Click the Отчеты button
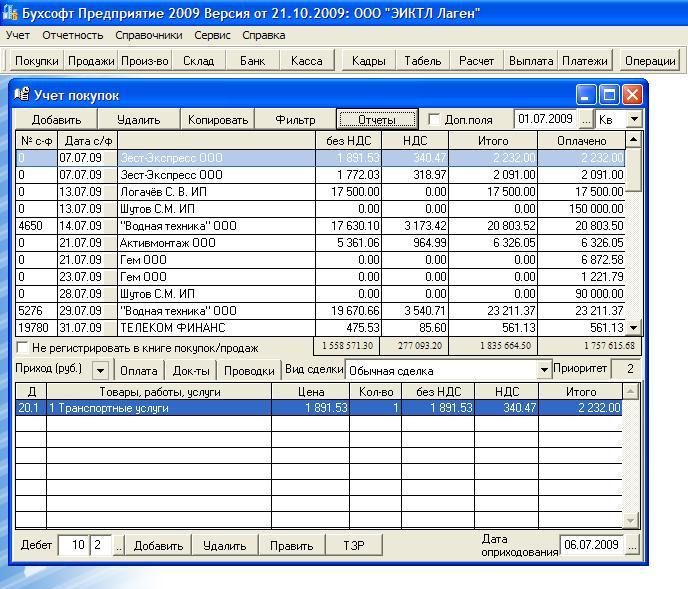The height and width of the screenshot is (589, 688). tap(377, 120)
